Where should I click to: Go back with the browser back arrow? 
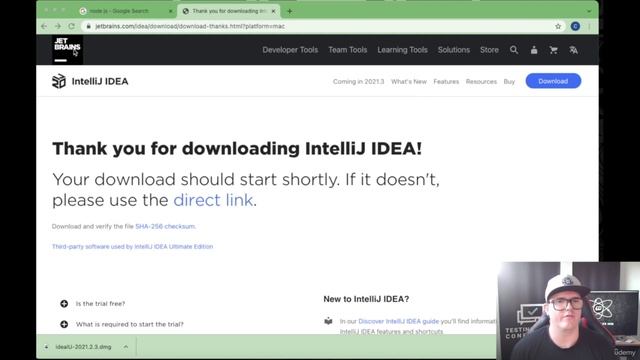pos(44,26)
